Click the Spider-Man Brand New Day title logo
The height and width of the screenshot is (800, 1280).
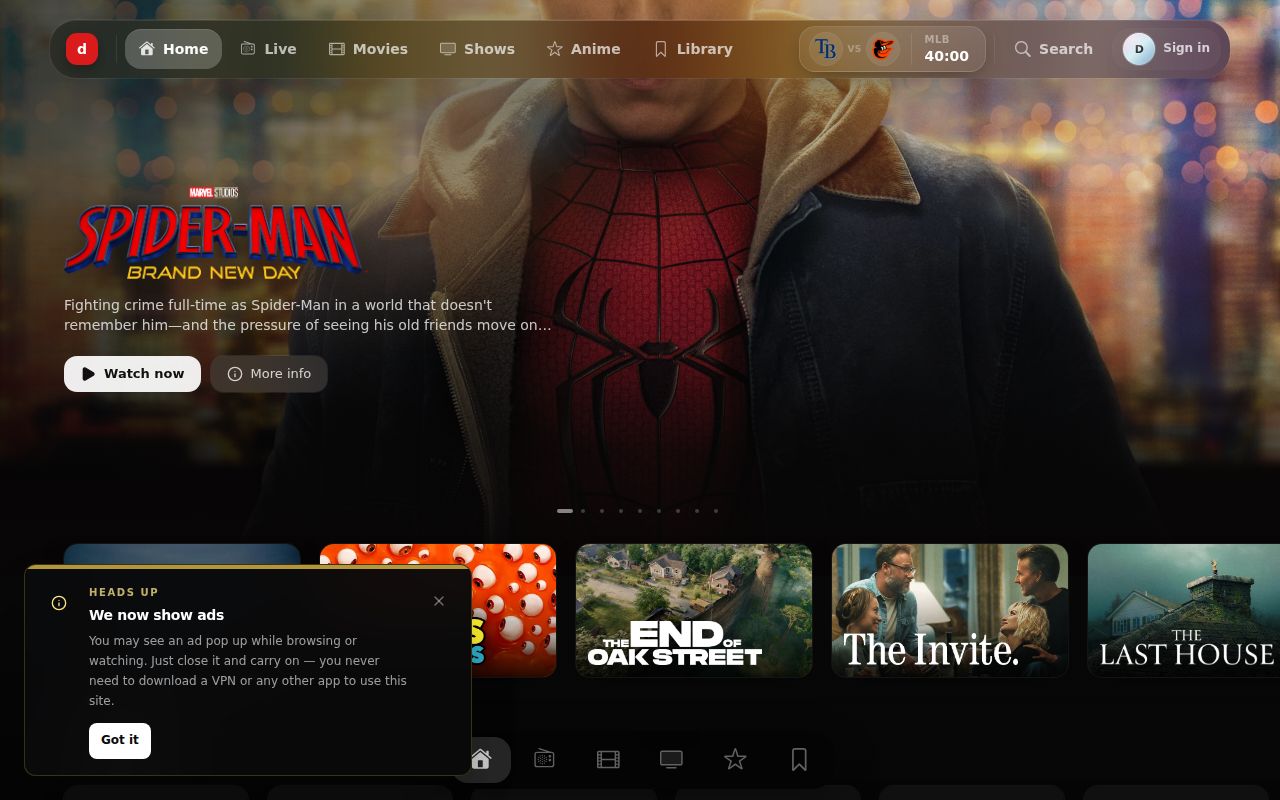(212, 232)
